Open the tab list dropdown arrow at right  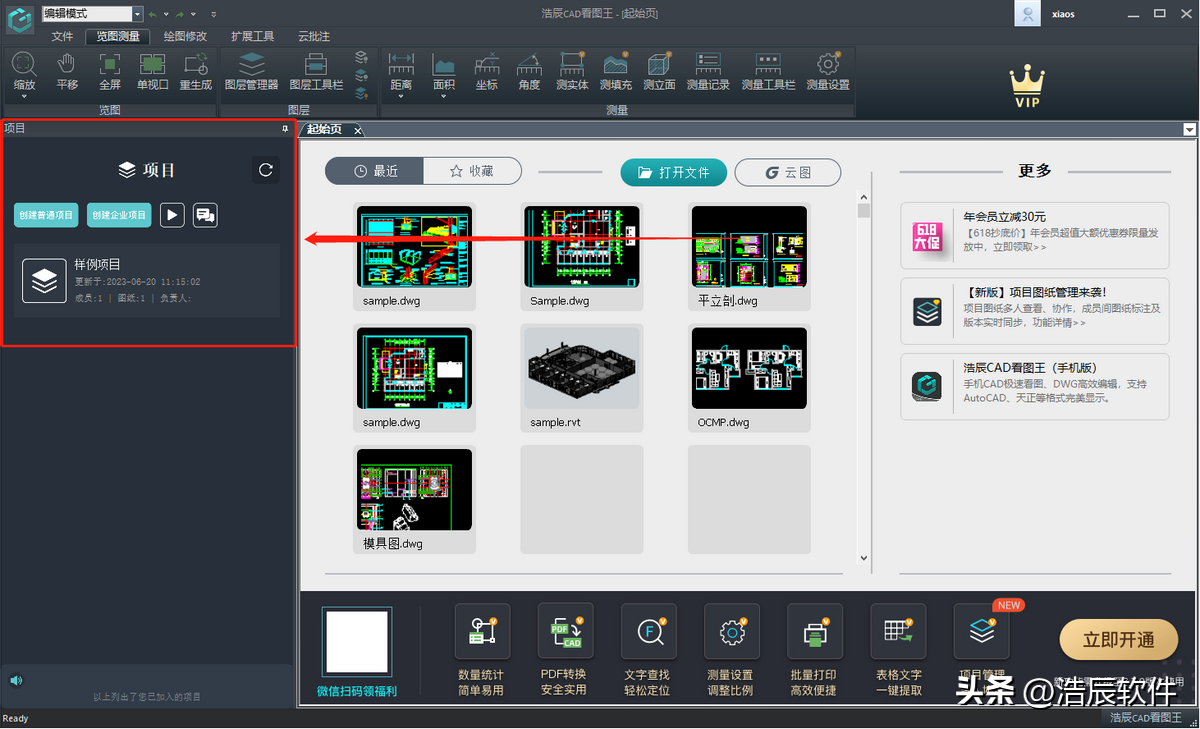pyautogui.click(x=1190, y=130)
